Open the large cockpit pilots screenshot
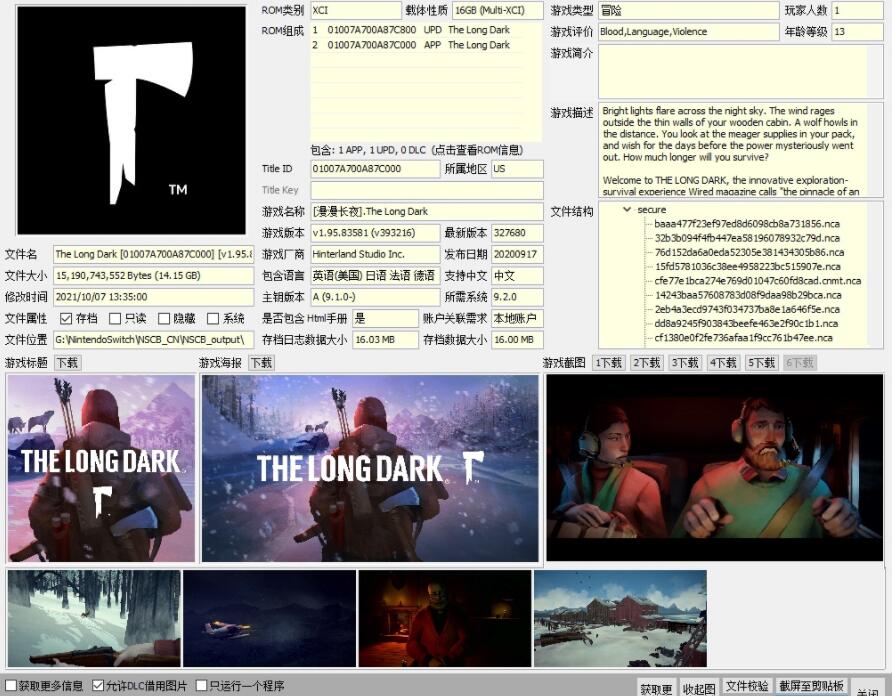The height and width of the screenshot is (696, 893). 714,468
